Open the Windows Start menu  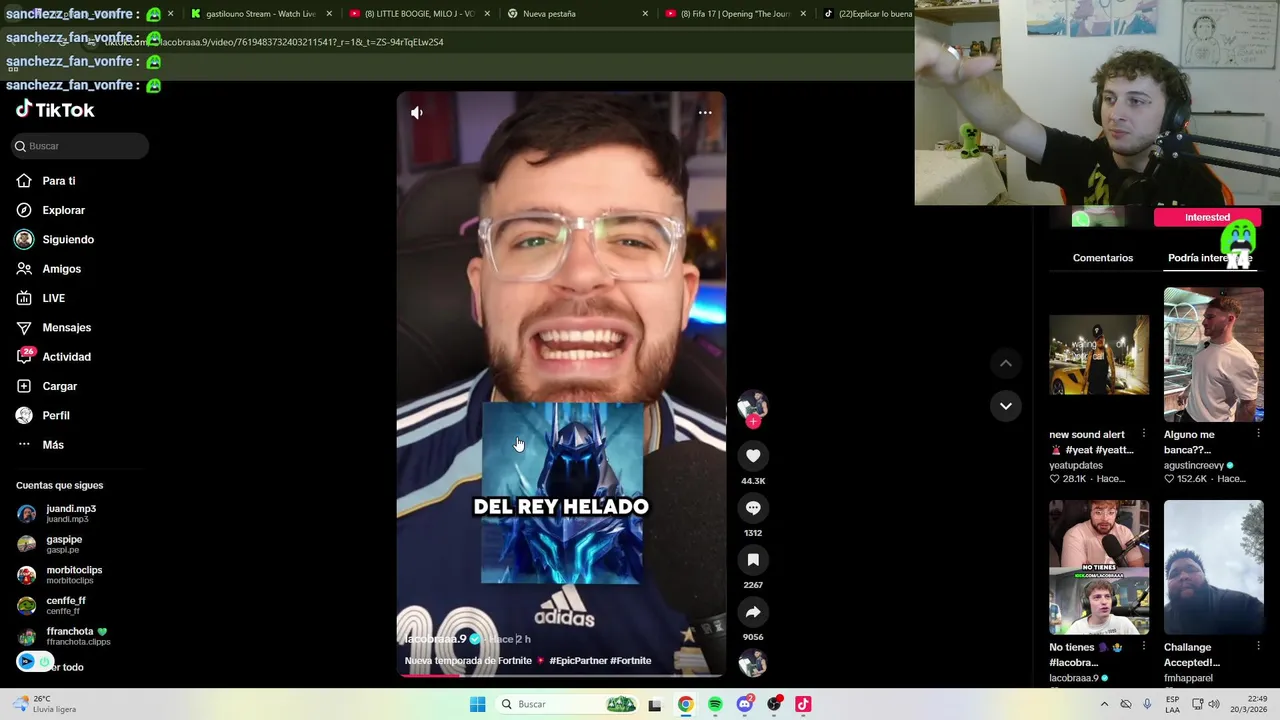point(478,704)
